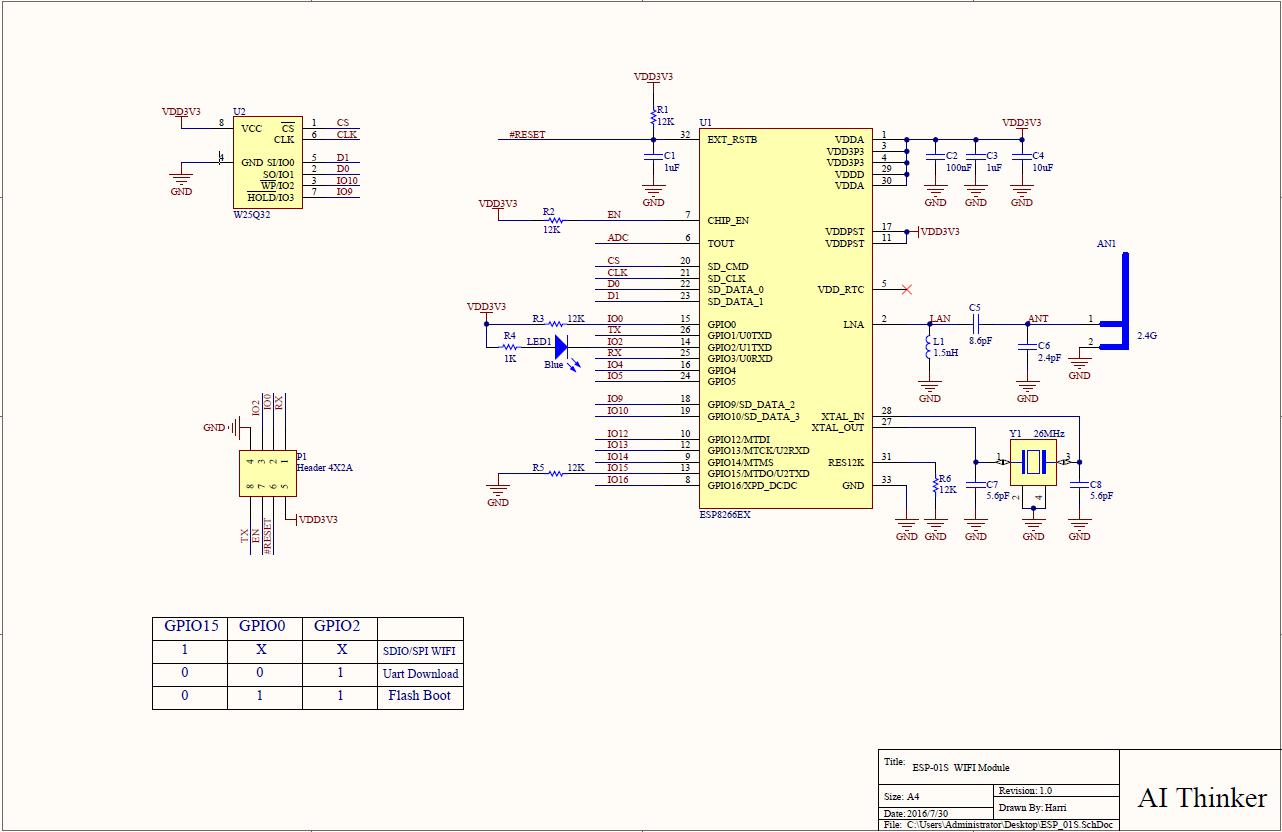The height and width of the screenshot is (832, 1282).
Task: Click the LNA pin name
Action: click(853, 325)
